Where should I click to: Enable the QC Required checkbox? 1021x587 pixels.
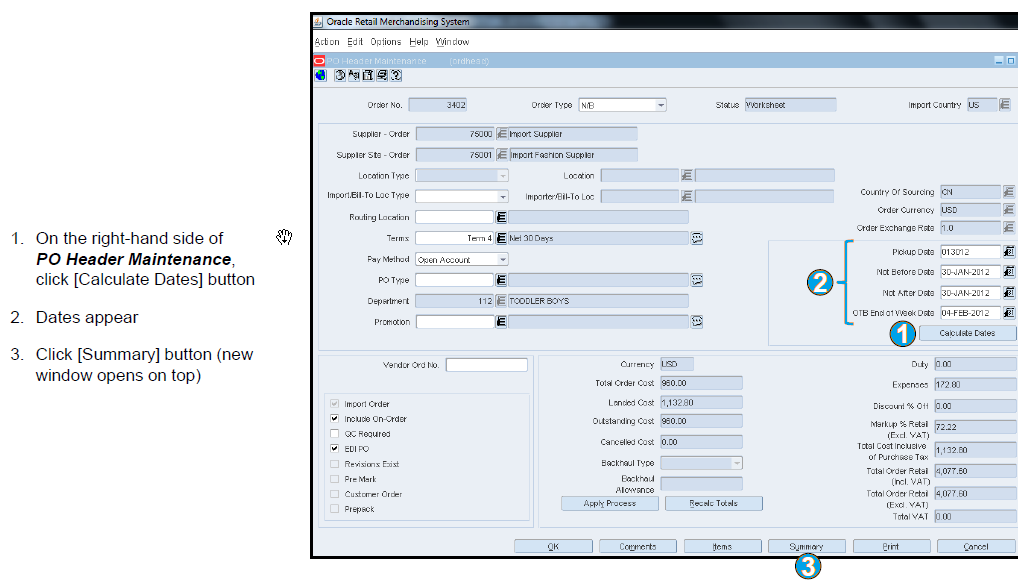[334, 434]
